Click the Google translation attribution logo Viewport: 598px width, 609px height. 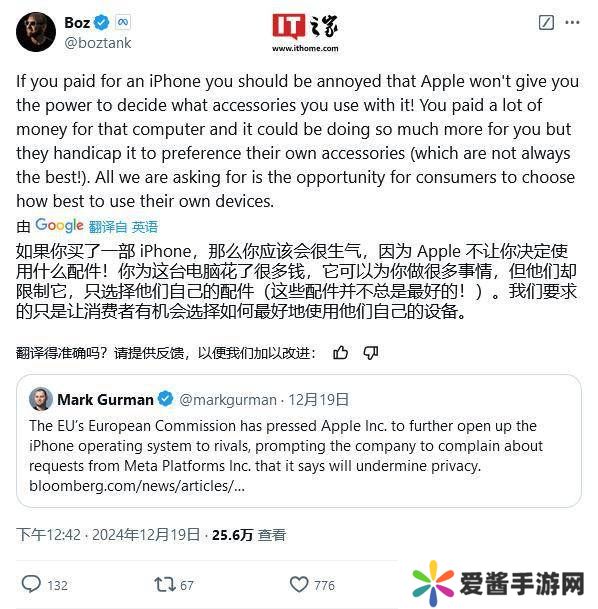pyautogui.click(x=59, y=225)
